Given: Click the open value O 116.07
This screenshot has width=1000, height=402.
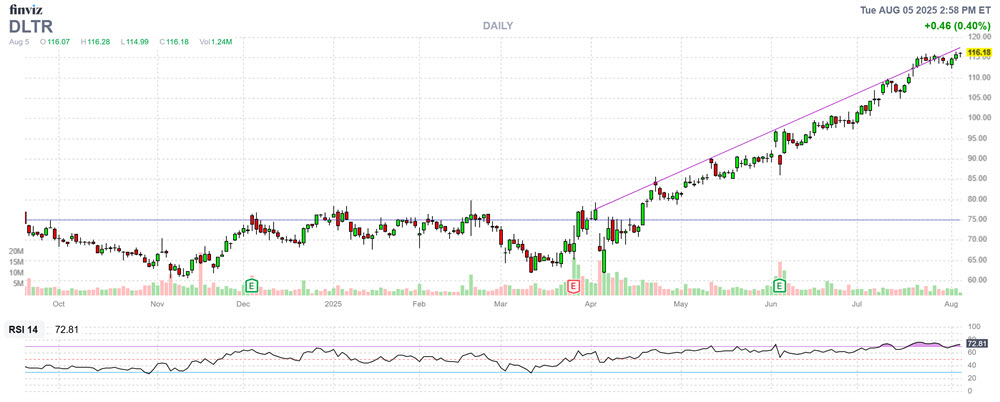Looking at the screenshot, I should [x=55, y=41].
